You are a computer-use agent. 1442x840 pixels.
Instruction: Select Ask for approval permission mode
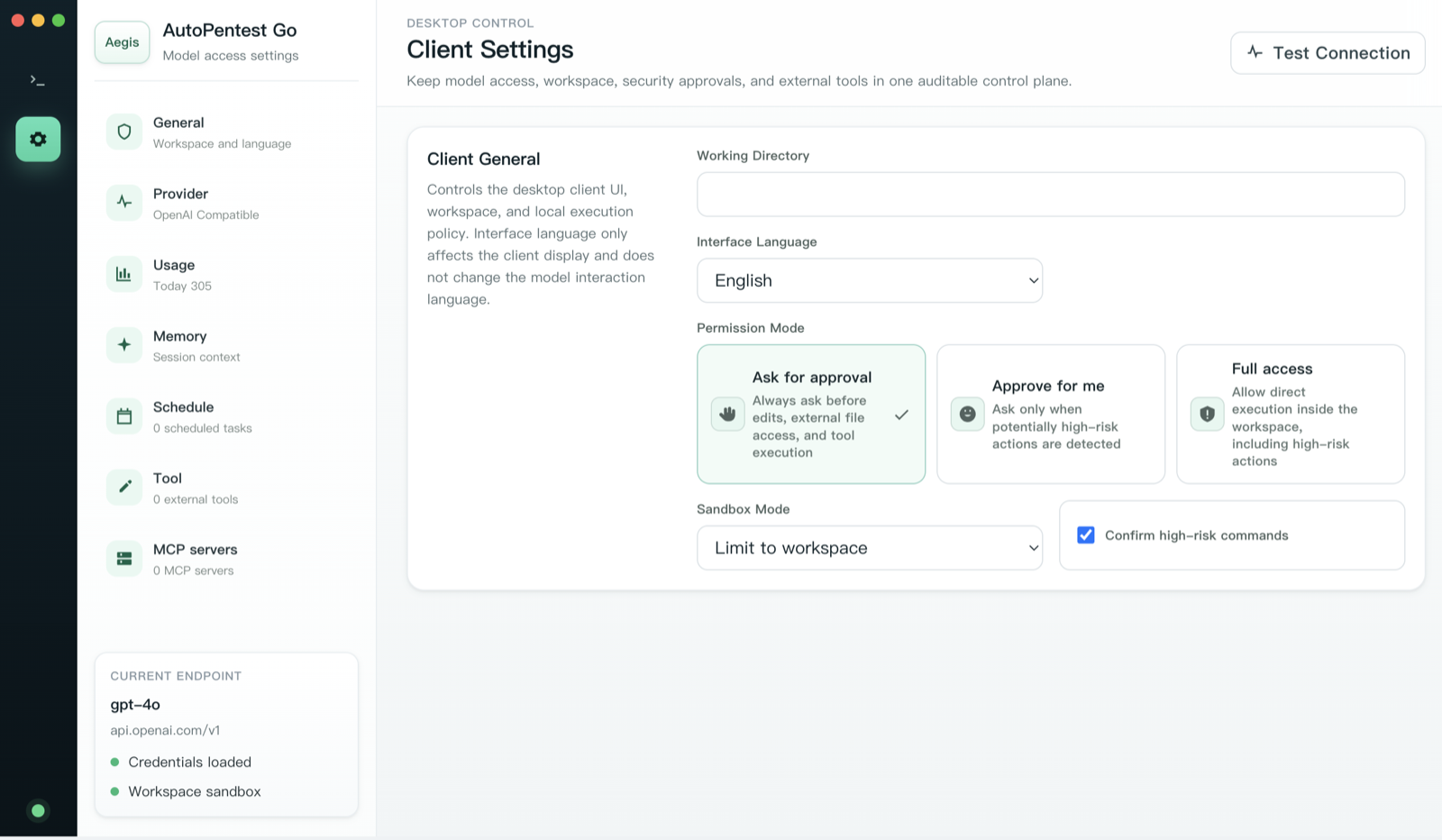click(811, 414)
